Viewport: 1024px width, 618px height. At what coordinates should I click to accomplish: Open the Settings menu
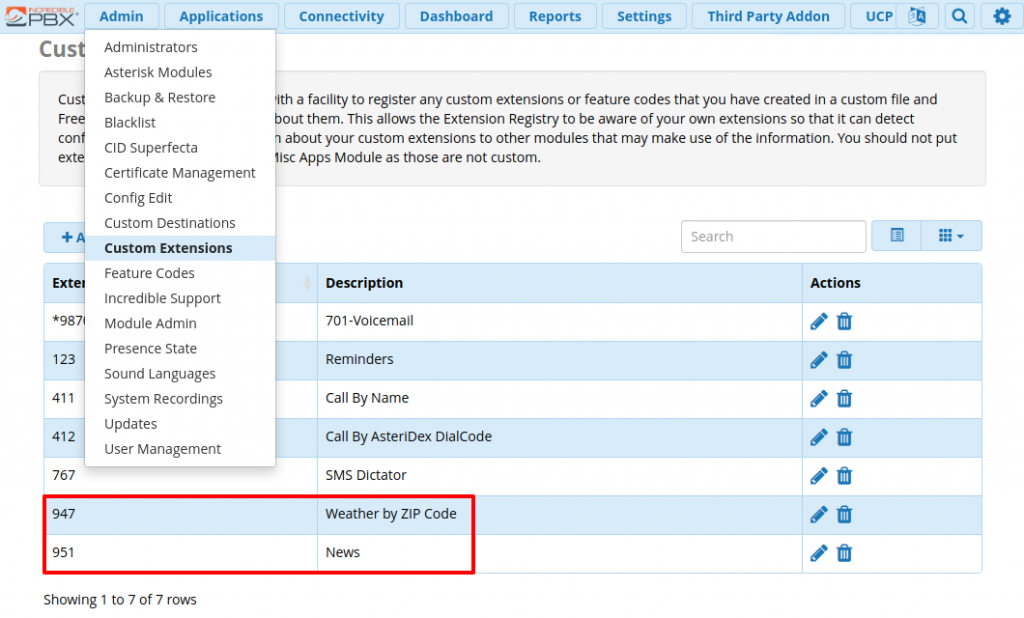tap(644, 16)
